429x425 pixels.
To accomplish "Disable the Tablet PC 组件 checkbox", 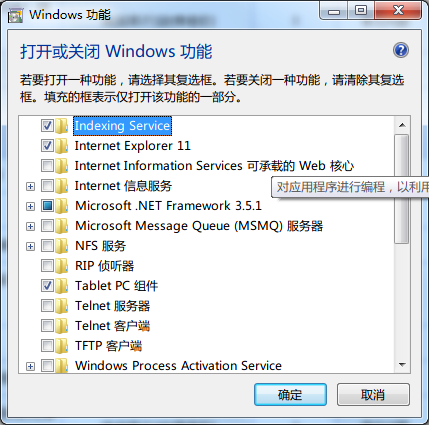I will [x=47, y=286].
